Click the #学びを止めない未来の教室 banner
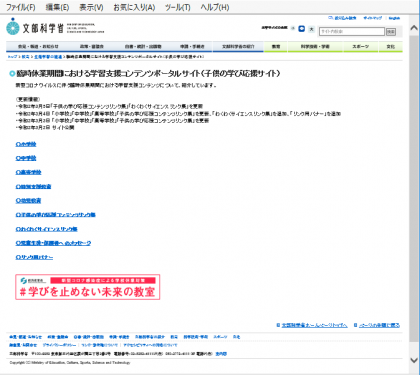 pos(88,287)
